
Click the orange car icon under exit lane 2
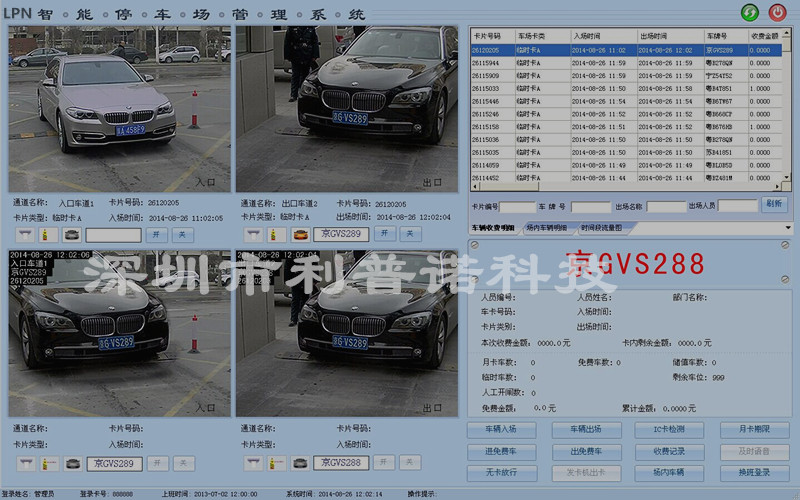click(299, 234)
